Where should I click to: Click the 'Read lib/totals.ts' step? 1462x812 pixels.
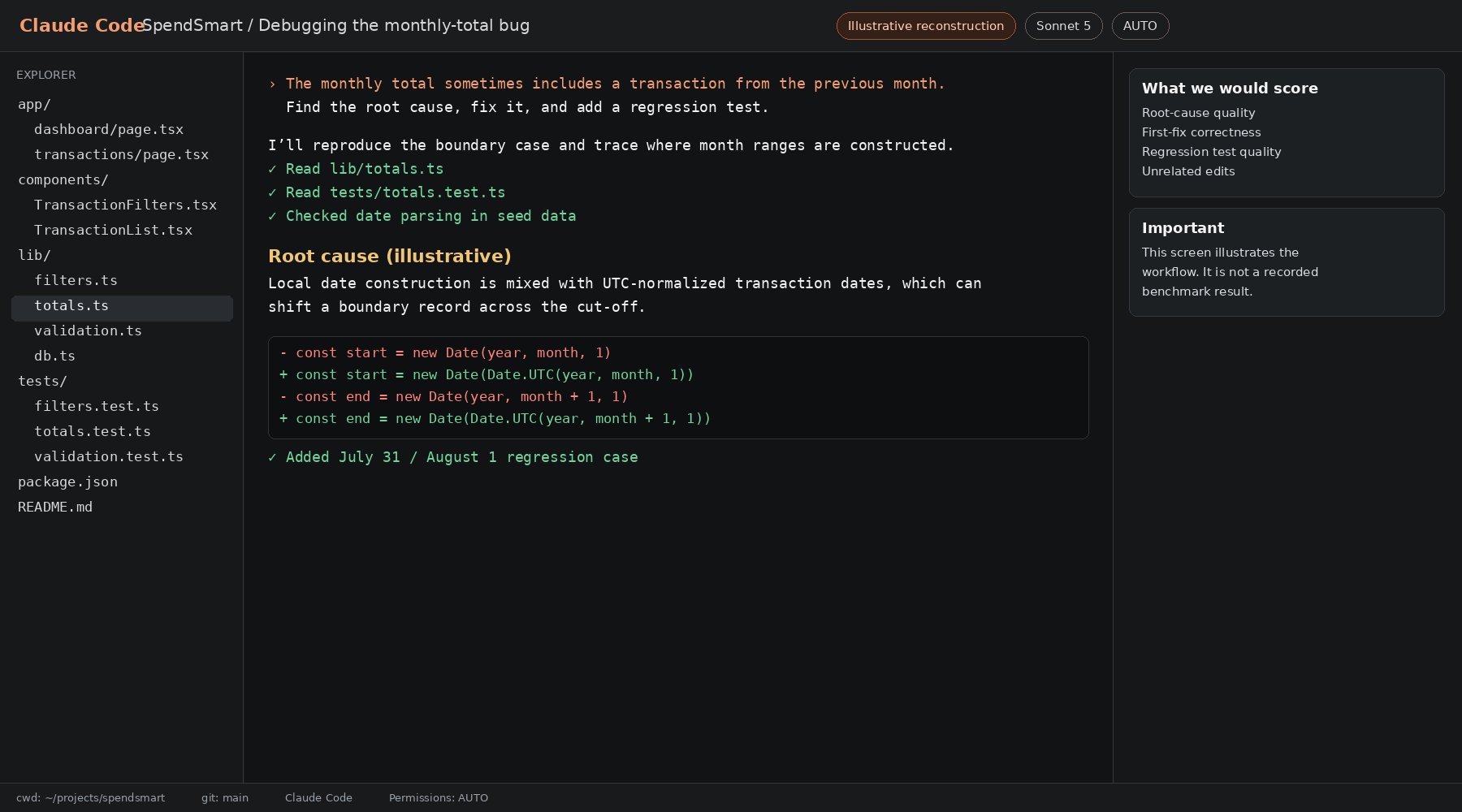point(356,169)
